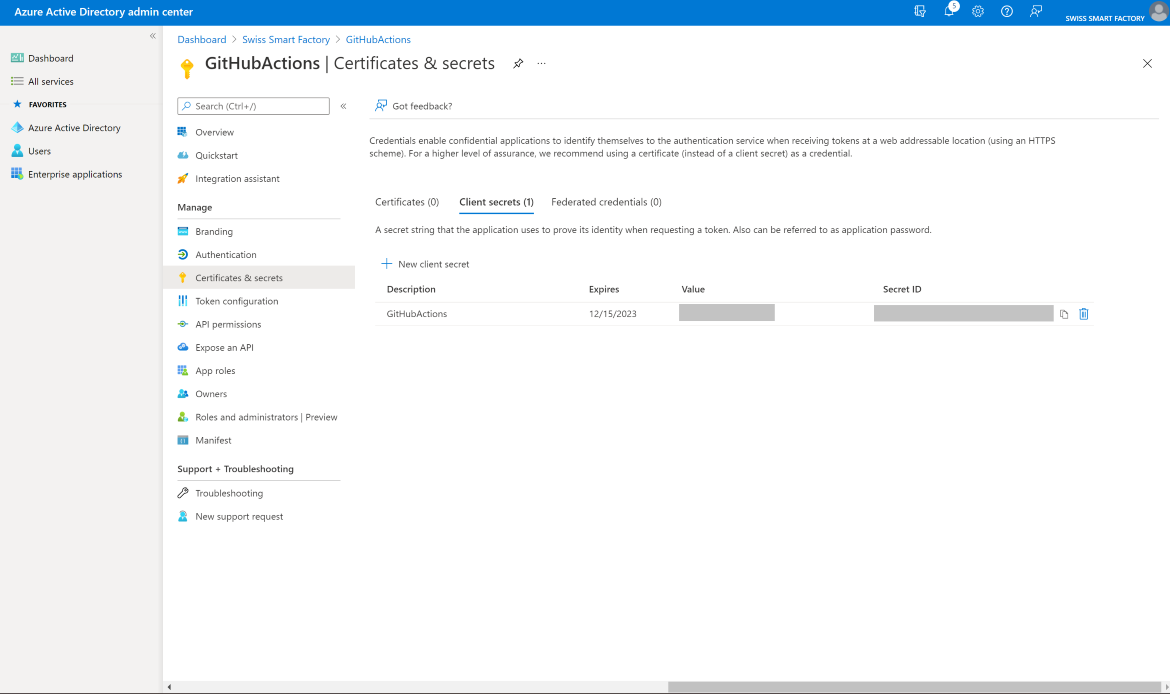Click the Secret ID column header
Image resolution: width=1170 pixels, height=694 pixels.
902,290
